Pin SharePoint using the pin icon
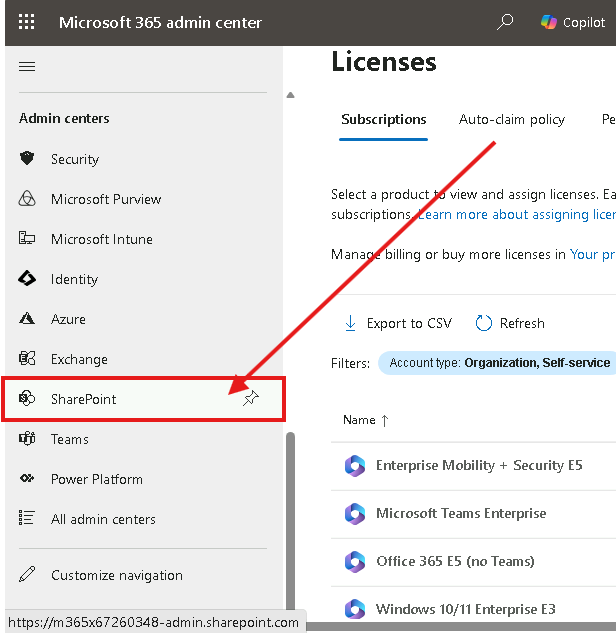The image size is (616, 633). (x=251, y=398)
